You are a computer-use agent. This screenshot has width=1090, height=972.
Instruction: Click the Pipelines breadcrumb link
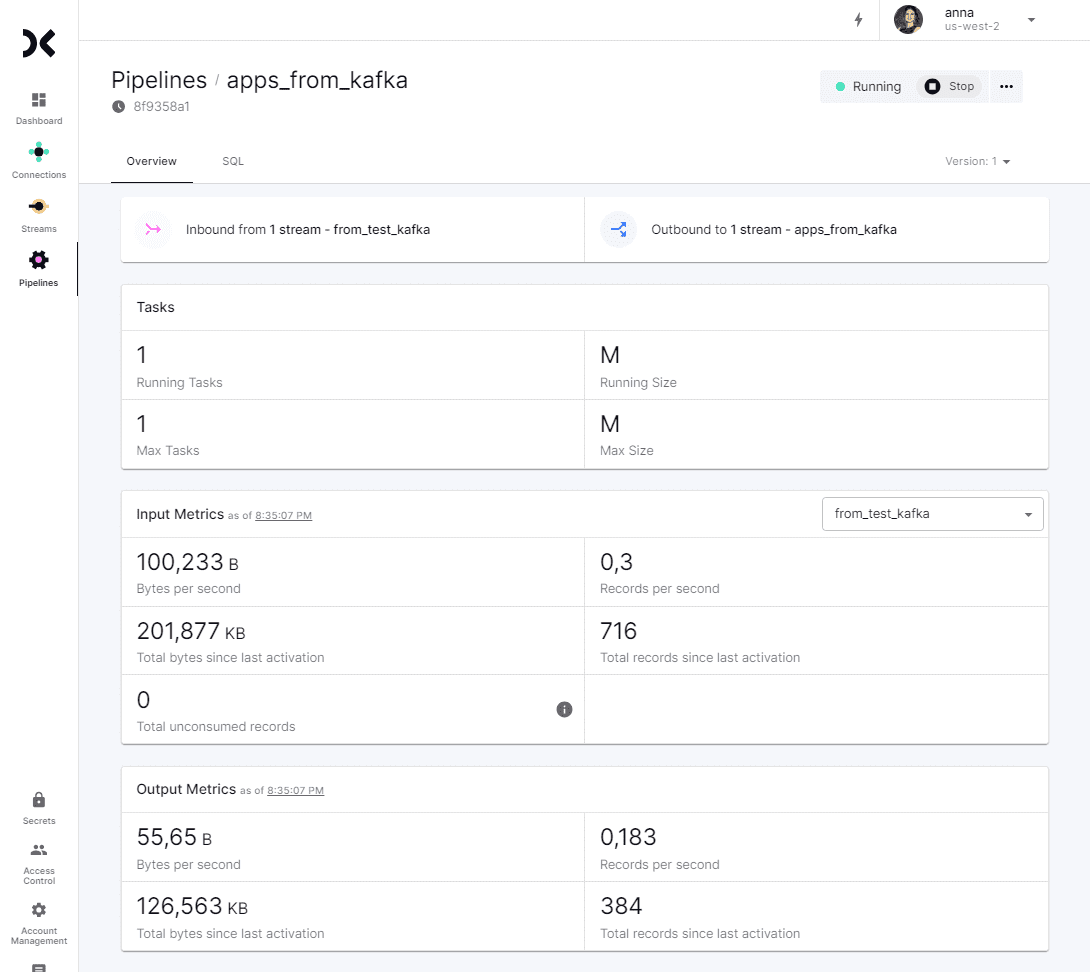click(x=159, y=80)
